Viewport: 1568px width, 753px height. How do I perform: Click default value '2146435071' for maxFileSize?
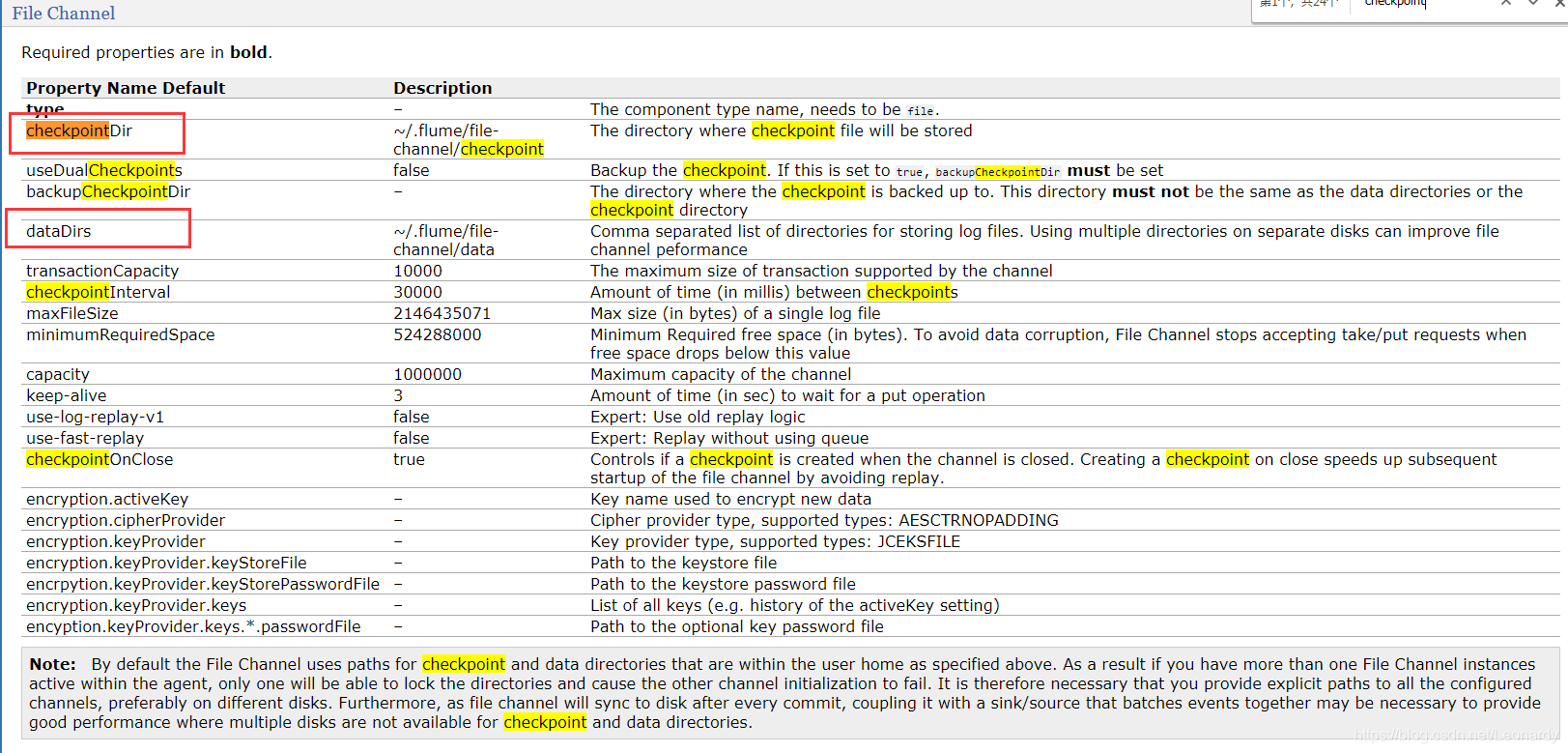point(442,313)
